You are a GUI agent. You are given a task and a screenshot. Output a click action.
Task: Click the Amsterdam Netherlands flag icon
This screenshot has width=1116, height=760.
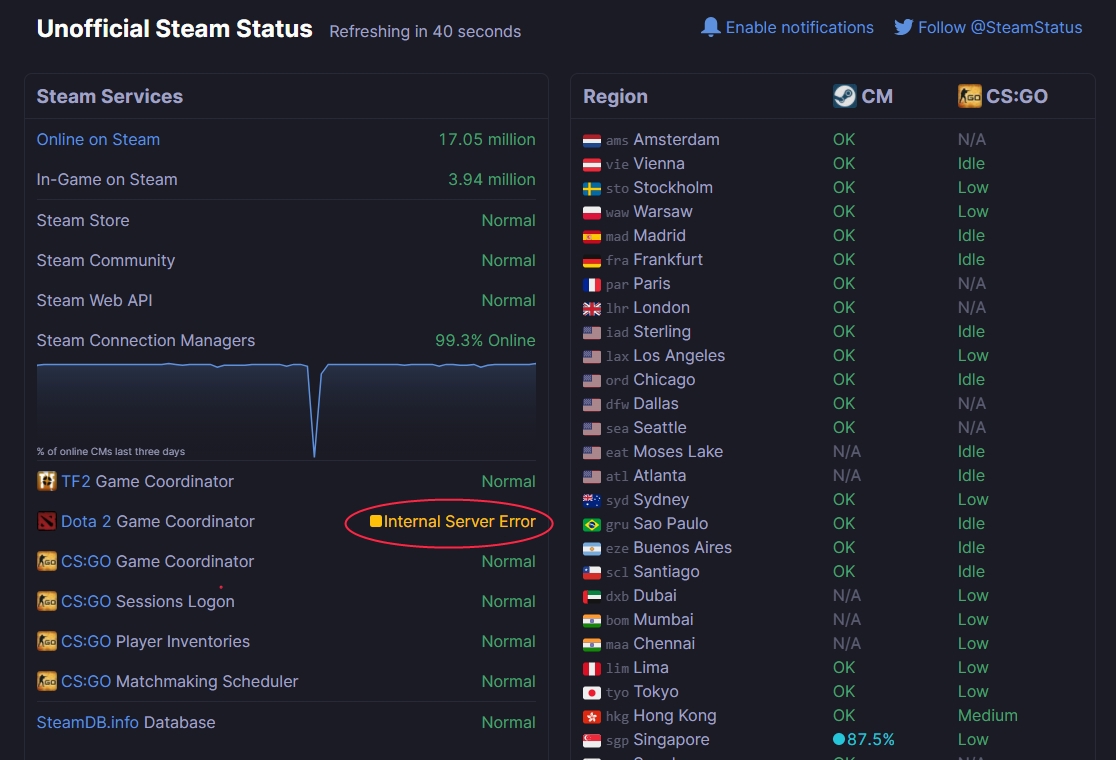click(592, 140)
